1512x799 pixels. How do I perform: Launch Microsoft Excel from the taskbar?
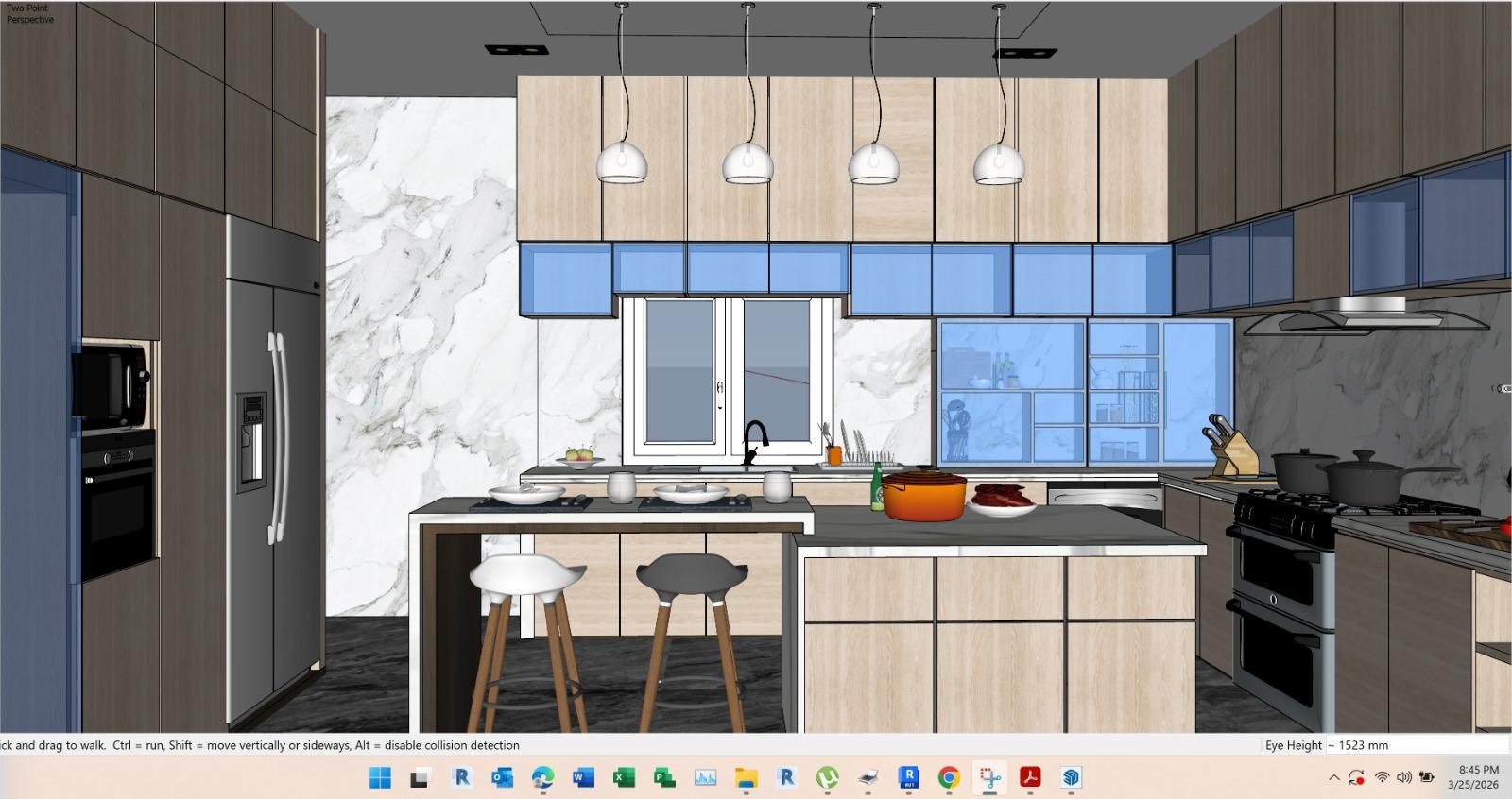624,777
